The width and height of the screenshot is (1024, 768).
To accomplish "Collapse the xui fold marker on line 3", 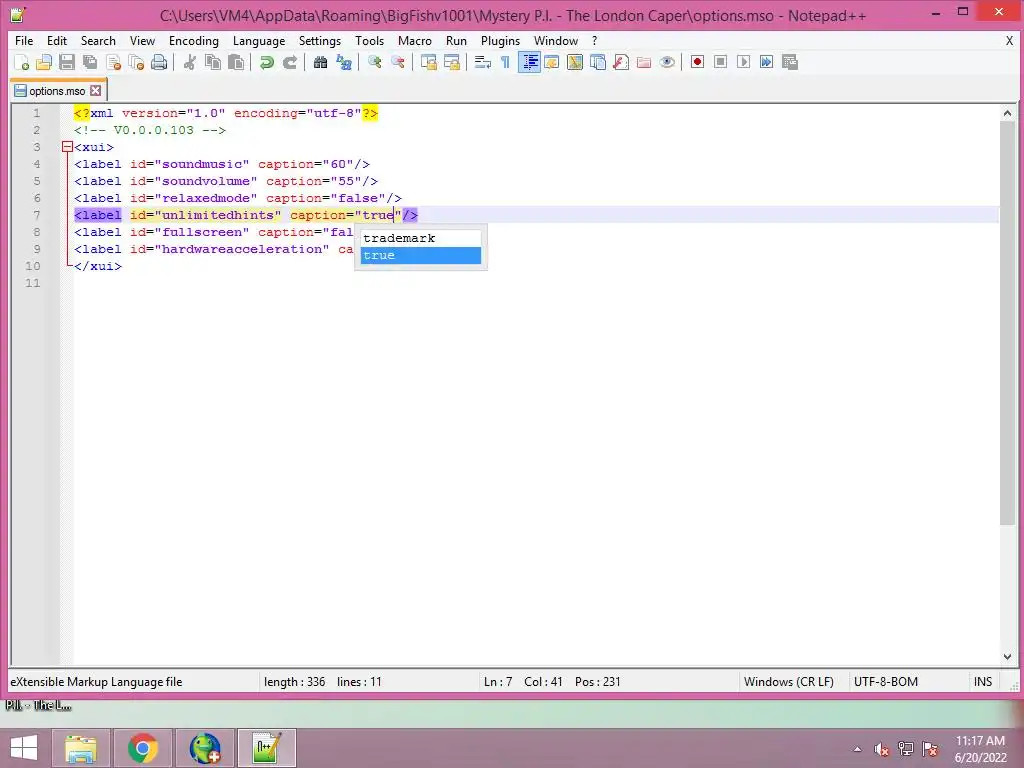I will point(67,147).
